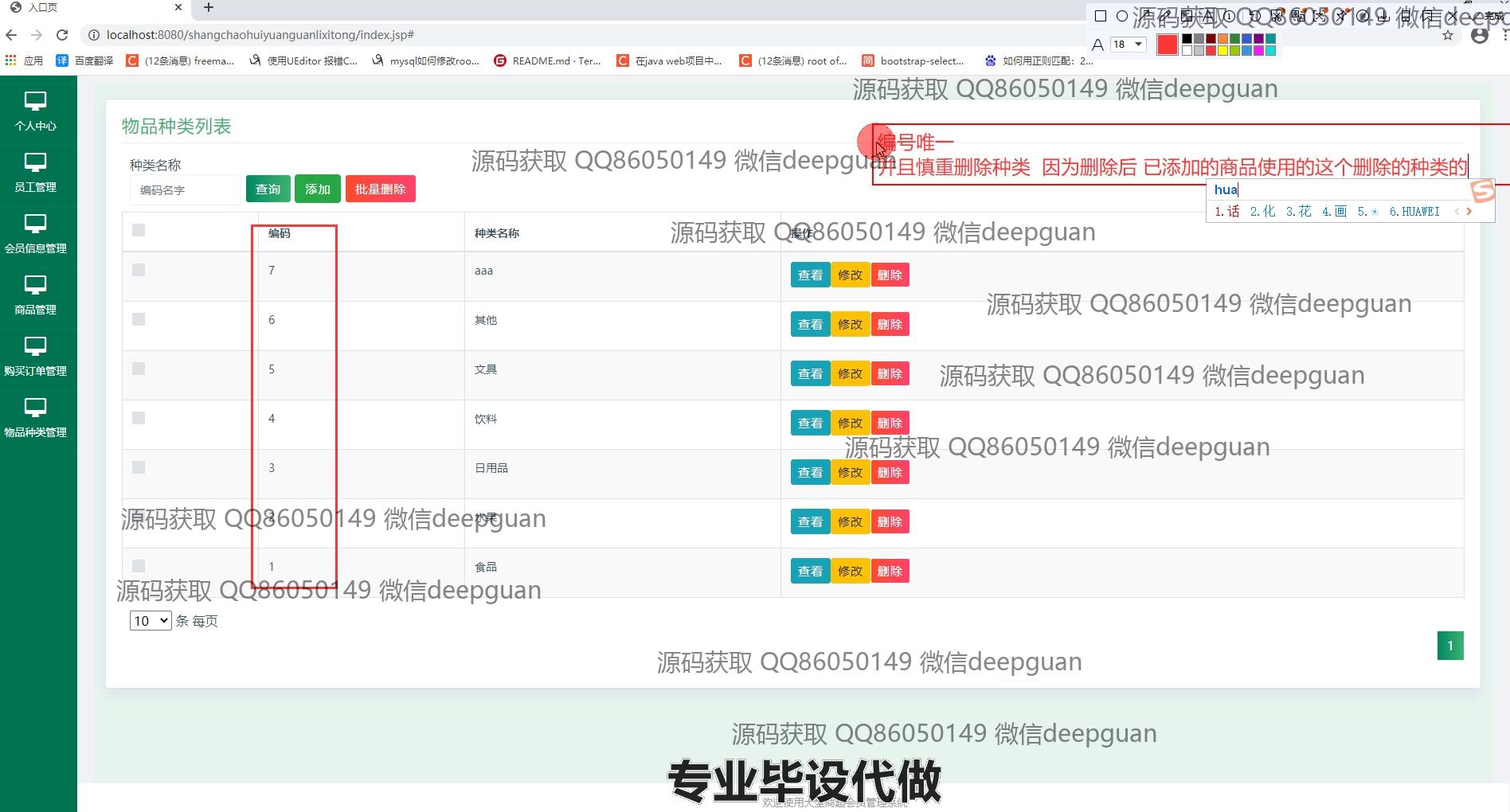Open the rows-per-page dropdown showing 10
The width and height of the screenshot is (1510, 812).
point(151,621)
